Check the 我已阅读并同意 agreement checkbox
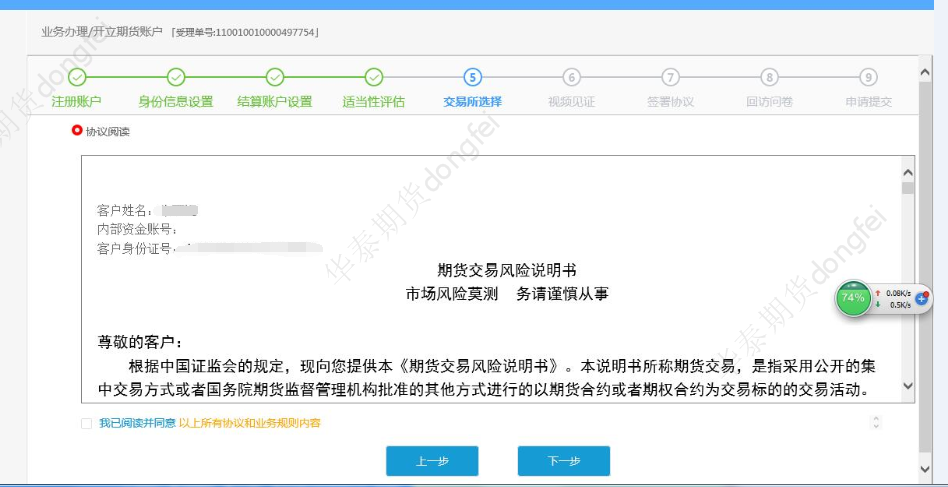Viewport: 948px width, 487px height. tap(87, 424)
